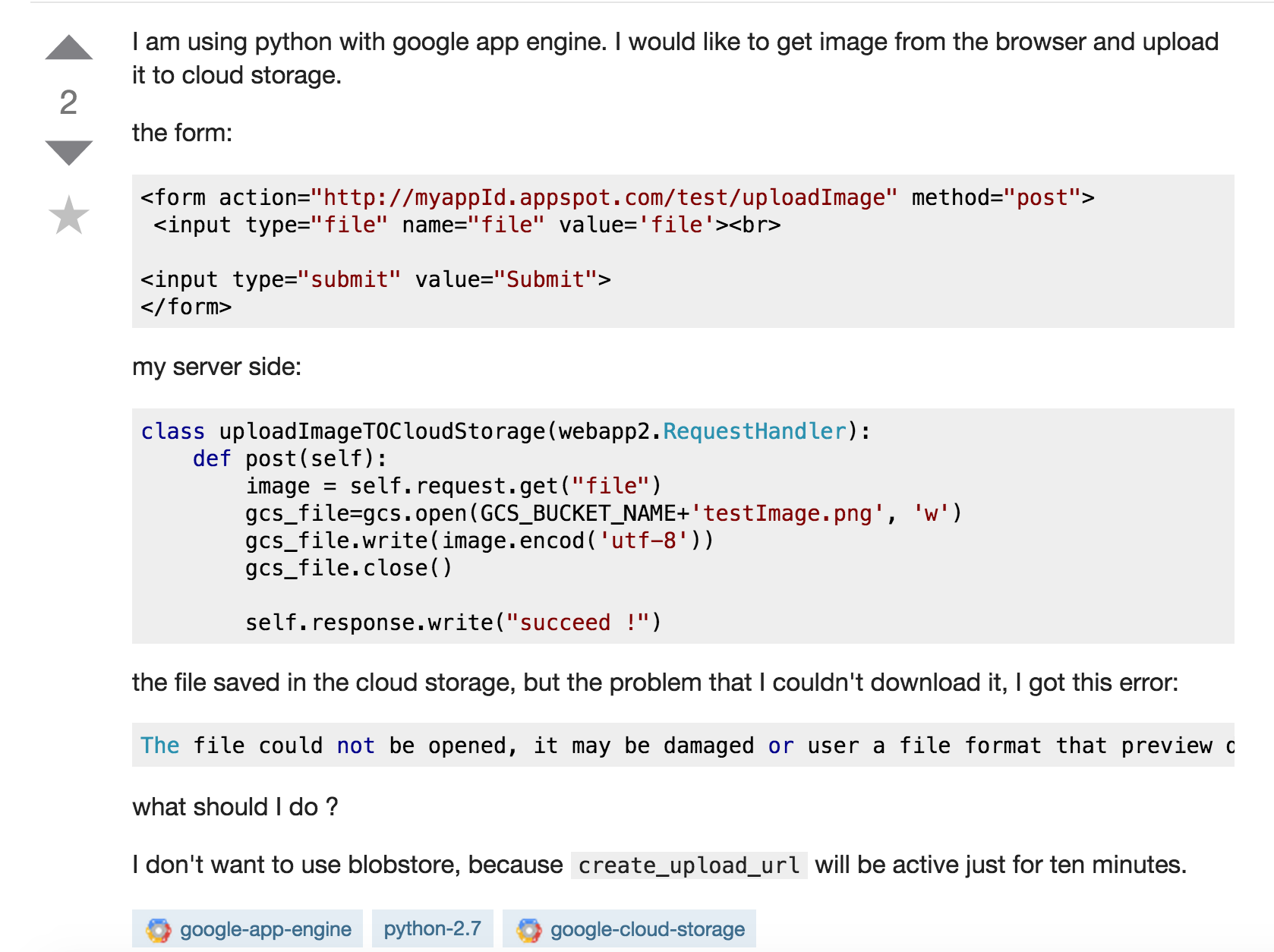Upvote the question with the up arrow
Image resolution: width=1274 pixels, height=952 pixels.
(x=68, y=48)
